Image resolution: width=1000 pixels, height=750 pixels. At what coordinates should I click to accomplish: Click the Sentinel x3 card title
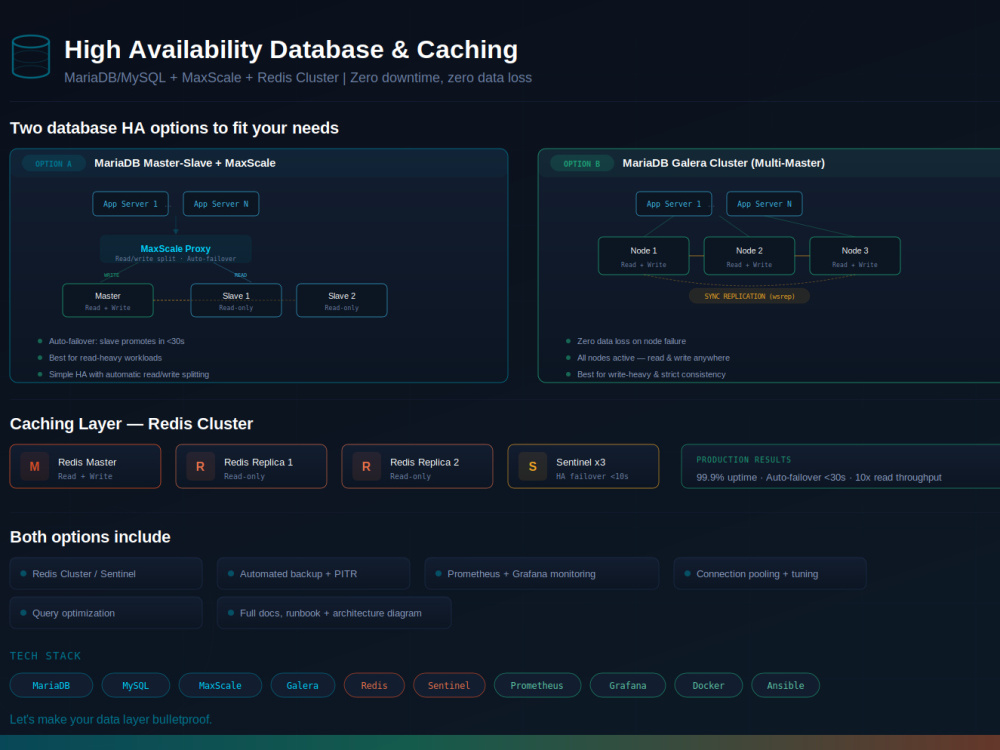[x=580, y=462]
